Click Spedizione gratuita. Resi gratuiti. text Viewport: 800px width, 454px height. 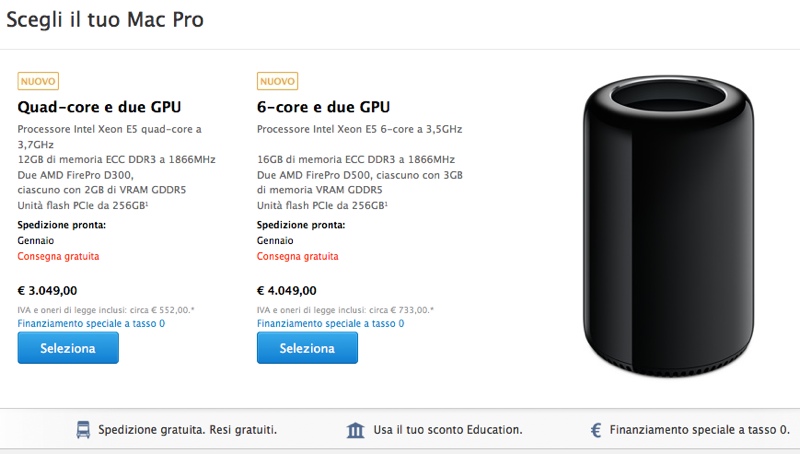[188, 430]
